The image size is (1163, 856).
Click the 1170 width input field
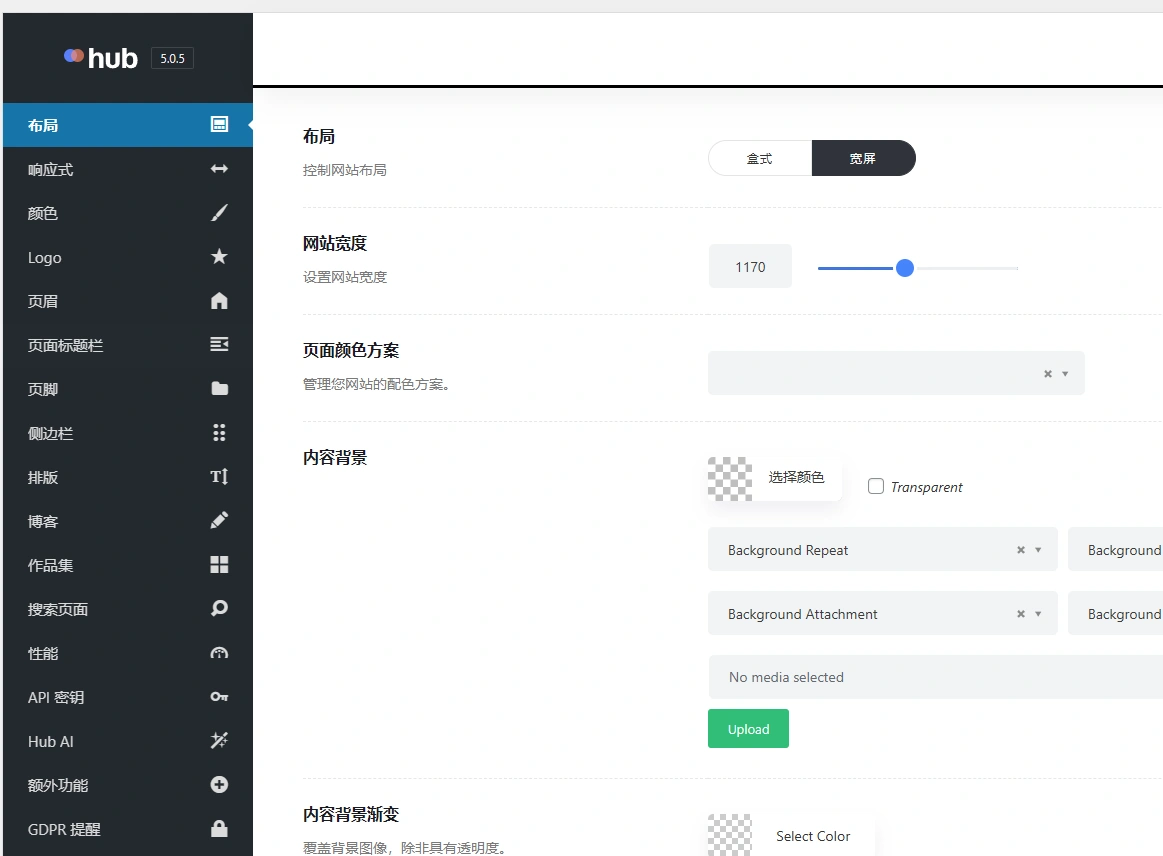point(749,266)
